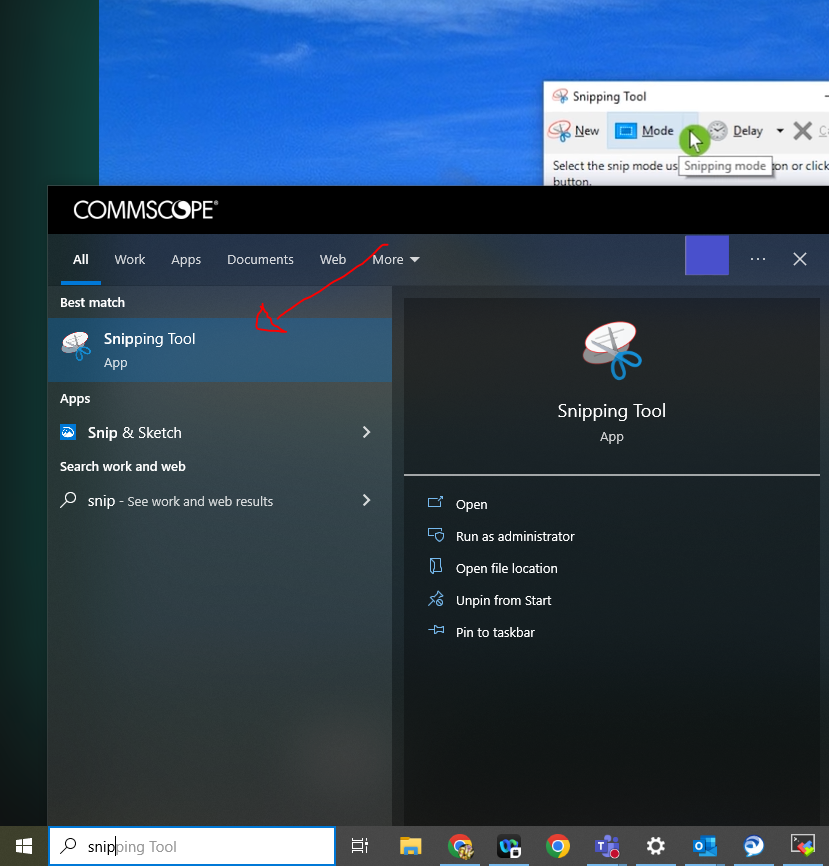829x866 pixels.
Task: Open the More filter dropdown
Action: 395,260
